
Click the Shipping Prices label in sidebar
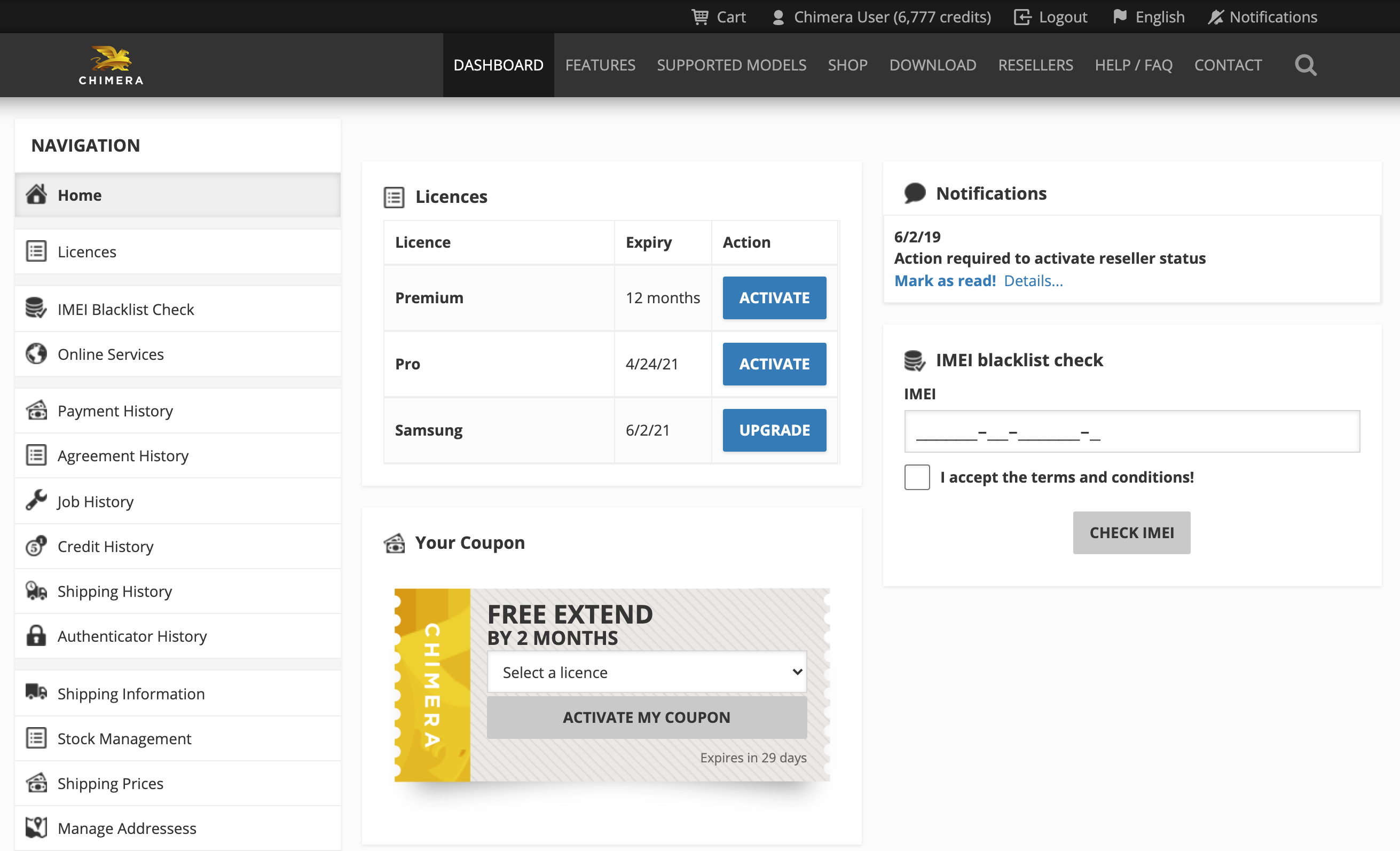[110, 783]
